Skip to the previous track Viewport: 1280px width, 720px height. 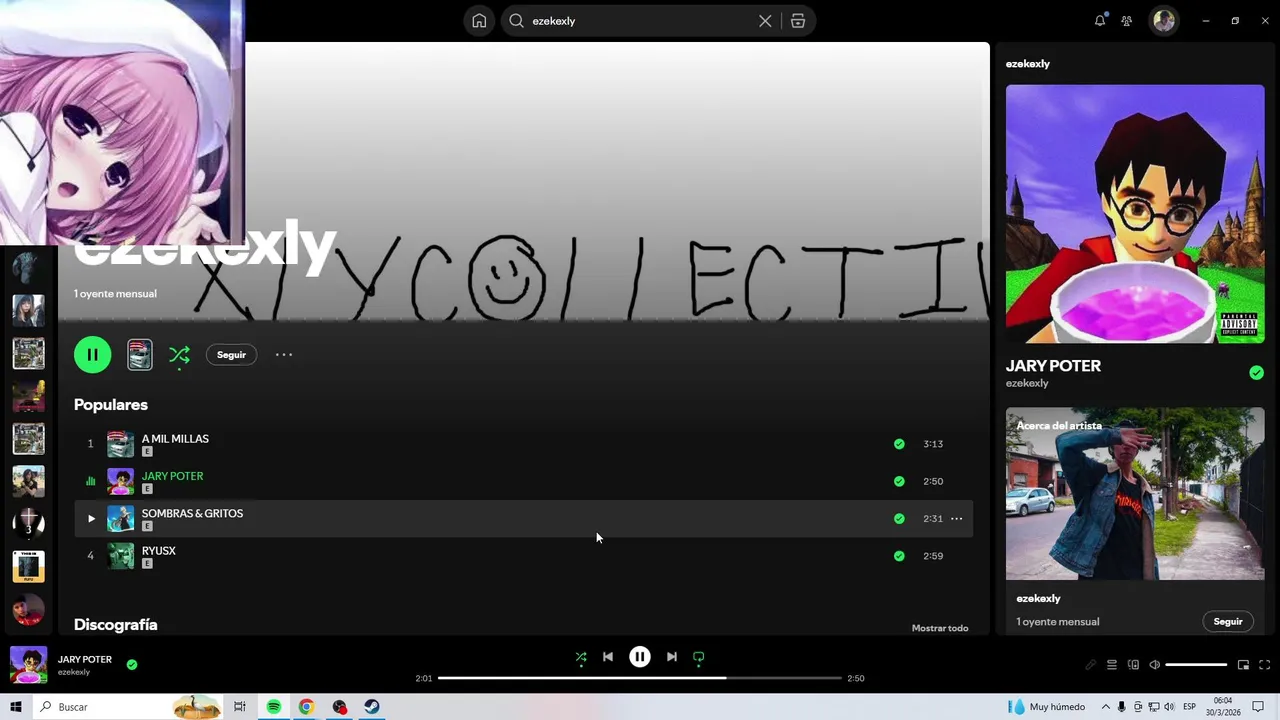tap(608, 657)
